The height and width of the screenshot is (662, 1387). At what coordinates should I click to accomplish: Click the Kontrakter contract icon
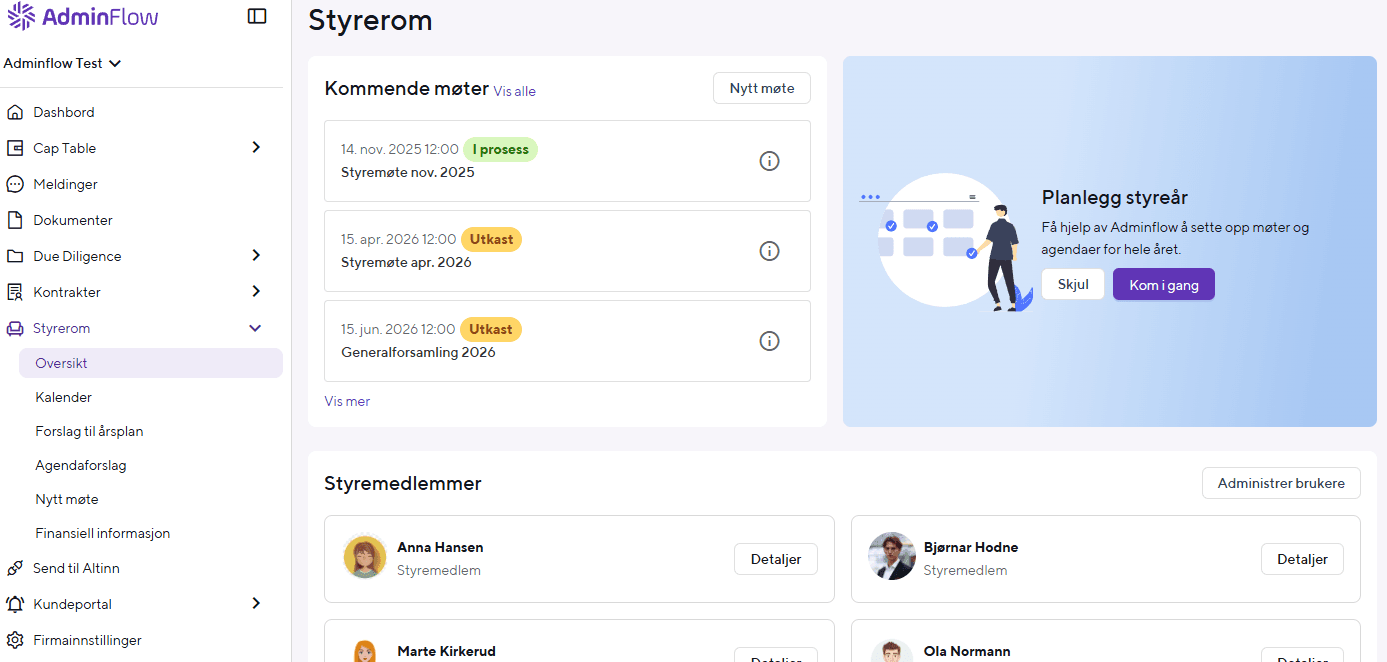pyautogui.click(x=15, y=292)
